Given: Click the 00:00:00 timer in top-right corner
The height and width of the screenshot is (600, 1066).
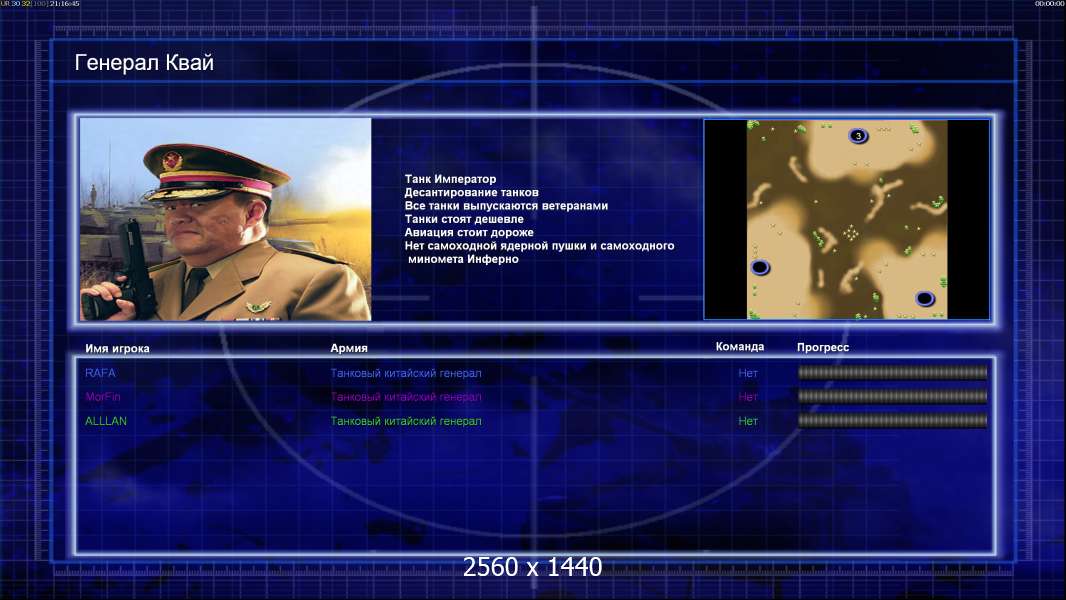Looking at the screenshot, I should point(1049,3).
